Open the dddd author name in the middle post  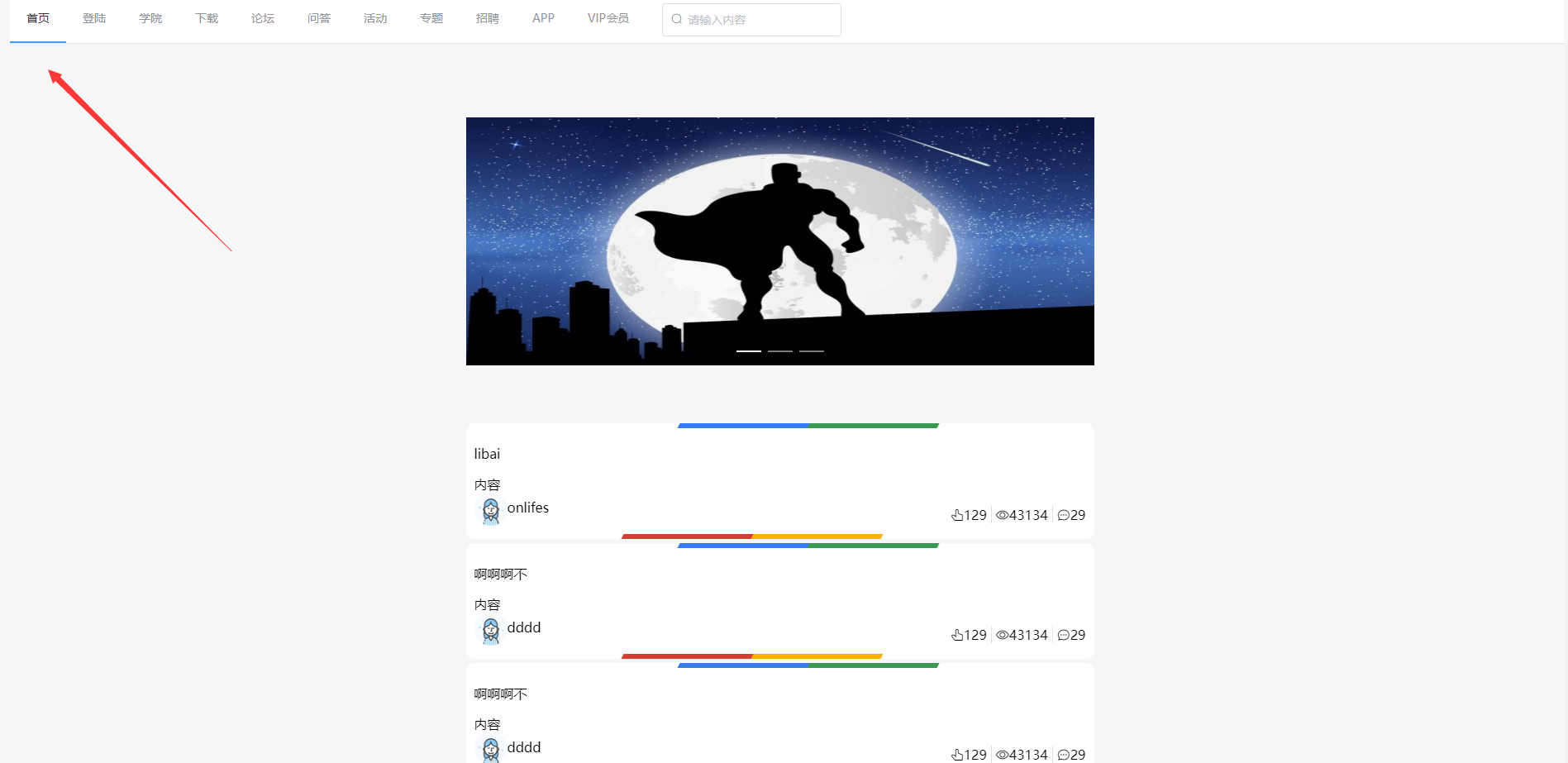pyautogui.click(x=524, y=627)
